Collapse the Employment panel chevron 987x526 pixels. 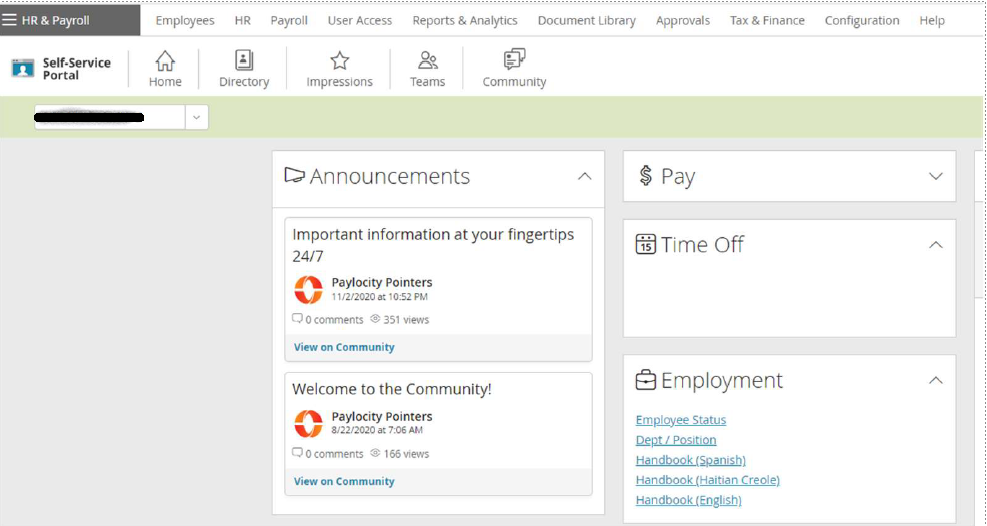pyautogui.click(x=935, y=381)
